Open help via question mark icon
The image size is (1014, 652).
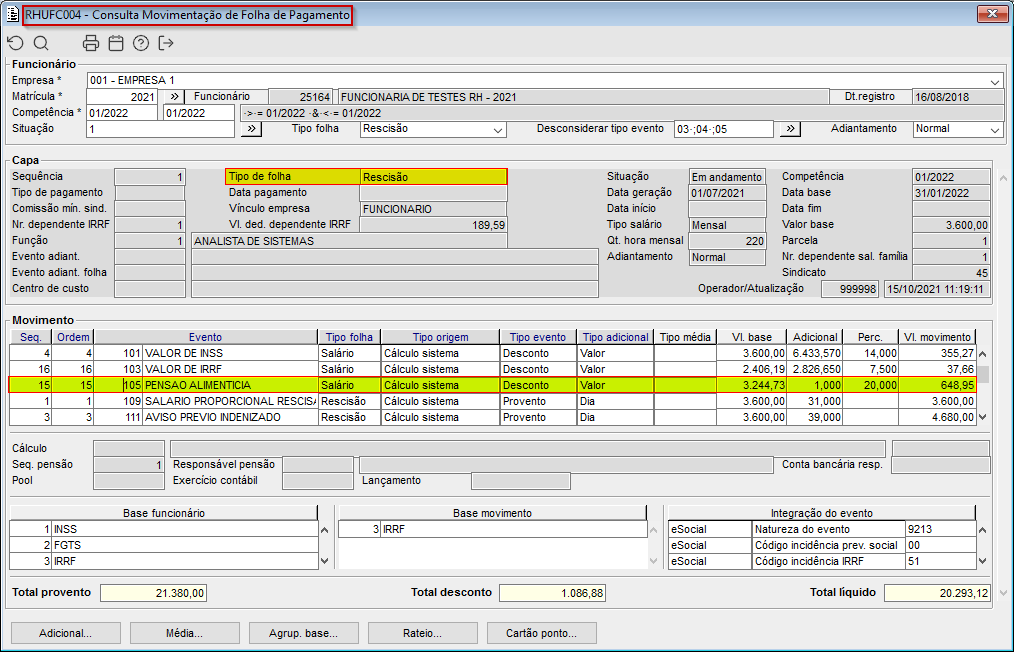(141, 43)
